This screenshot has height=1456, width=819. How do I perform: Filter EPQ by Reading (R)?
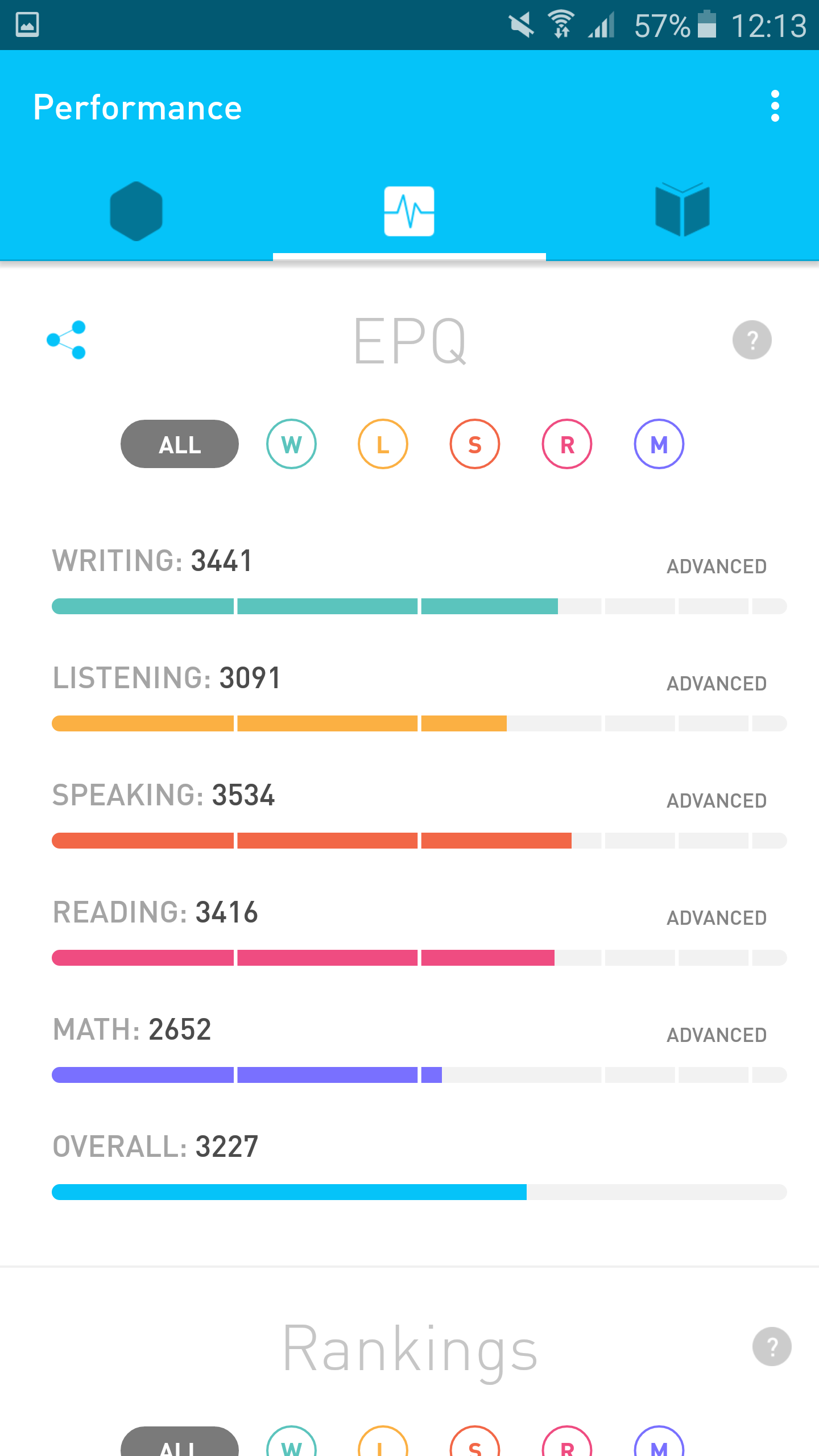pos(567,444)
